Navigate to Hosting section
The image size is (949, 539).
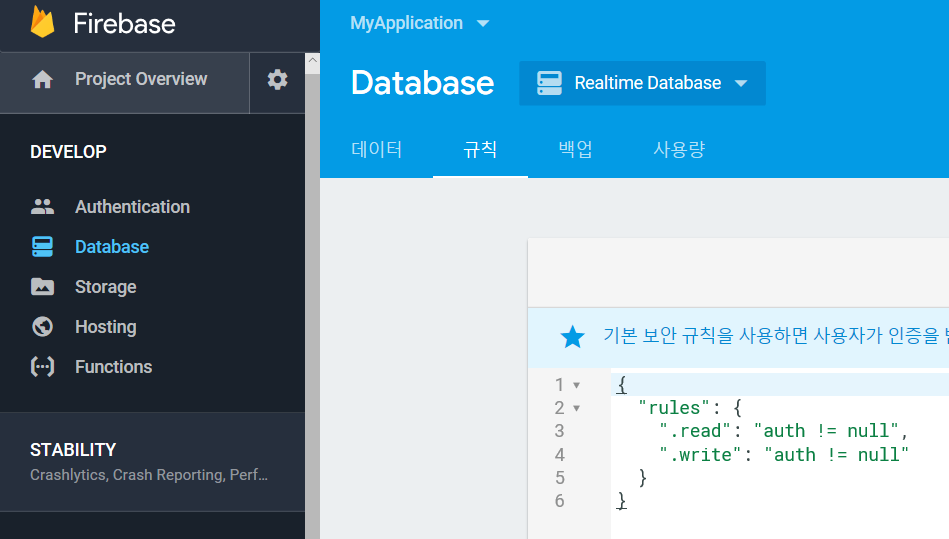tap(105, 327)
